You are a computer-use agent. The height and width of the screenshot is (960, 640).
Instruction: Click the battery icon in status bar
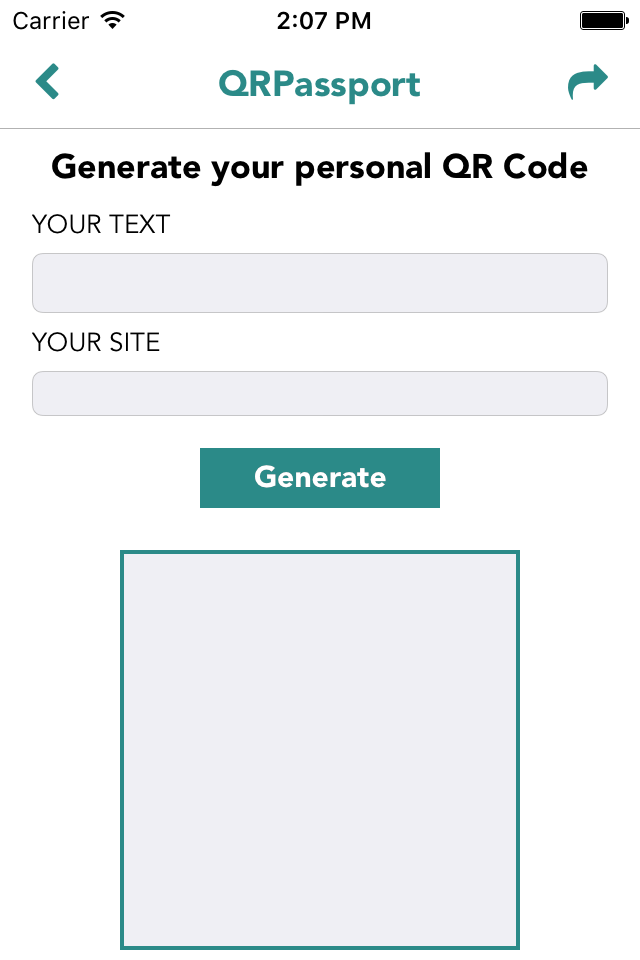tap(603, 20)
